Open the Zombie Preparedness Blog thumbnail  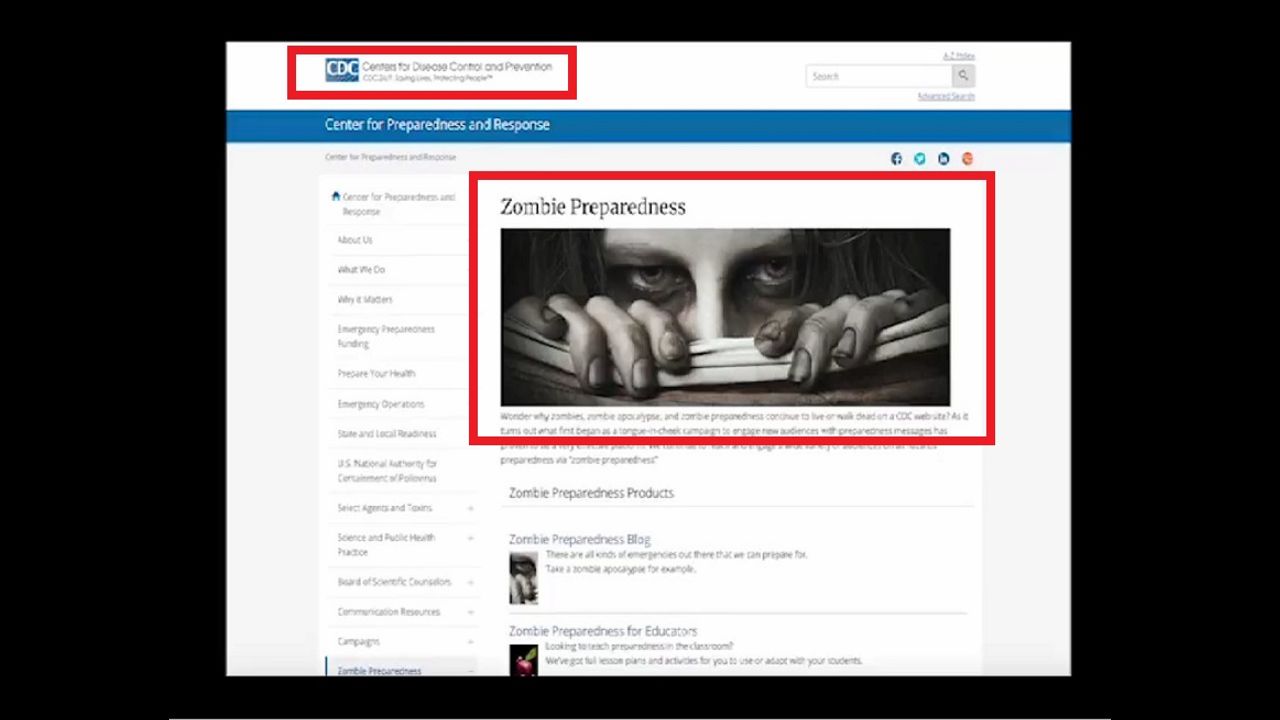point(523,578)
